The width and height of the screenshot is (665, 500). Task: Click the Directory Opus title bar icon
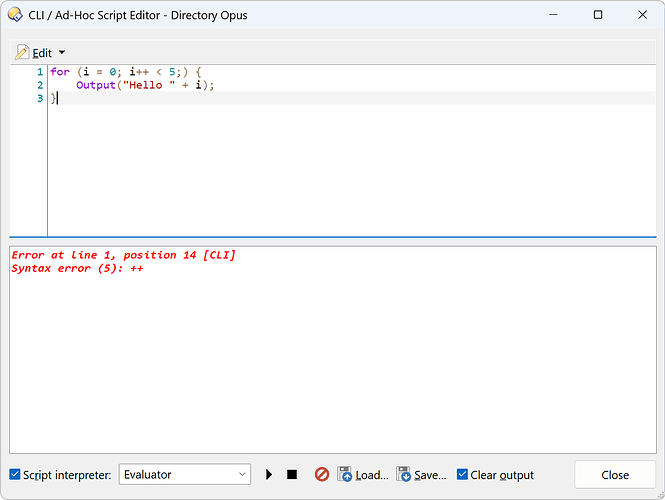[x=14, y=15]
